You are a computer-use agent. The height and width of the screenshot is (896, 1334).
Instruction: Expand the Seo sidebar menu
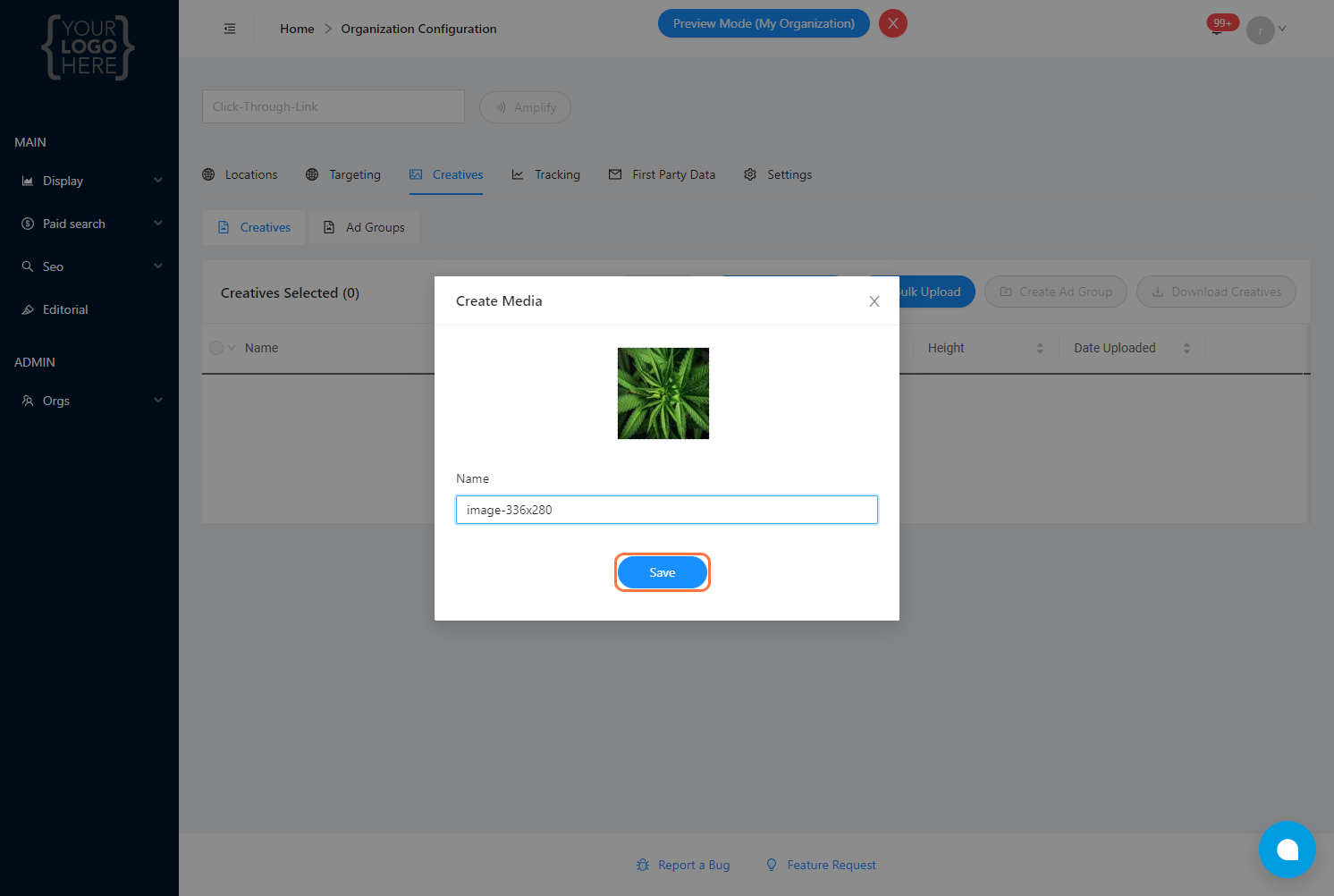tap(89, 266)
